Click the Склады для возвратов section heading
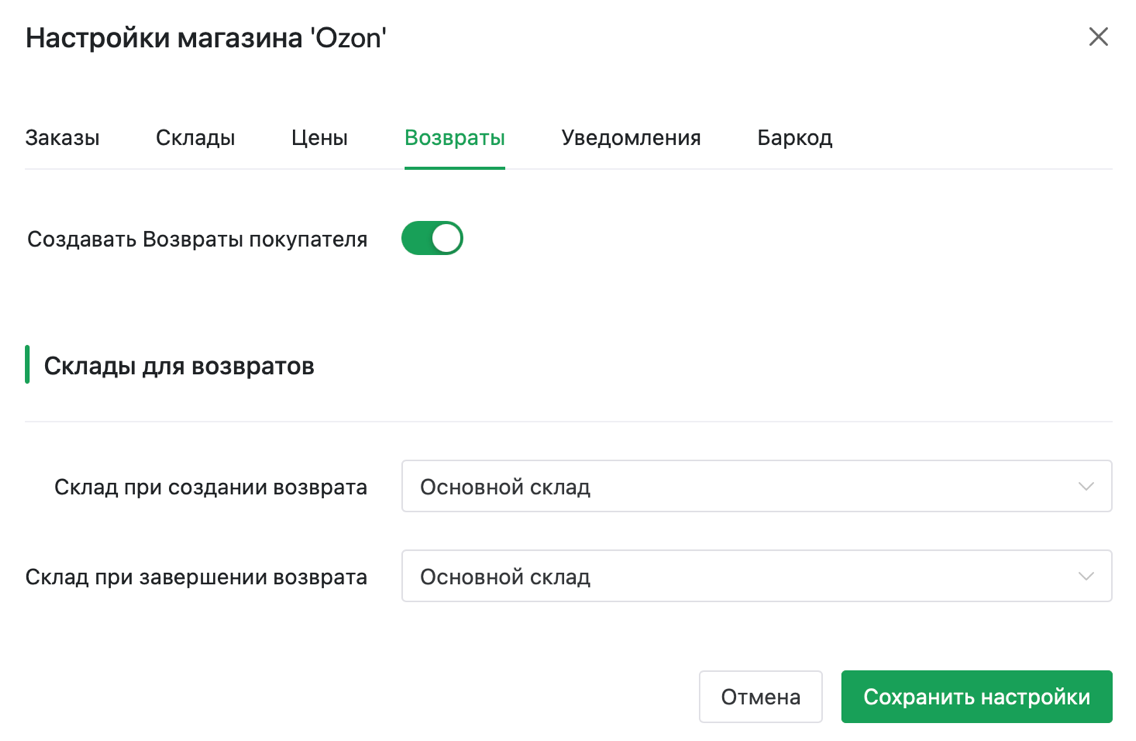1136x741 pixels. 179,366
